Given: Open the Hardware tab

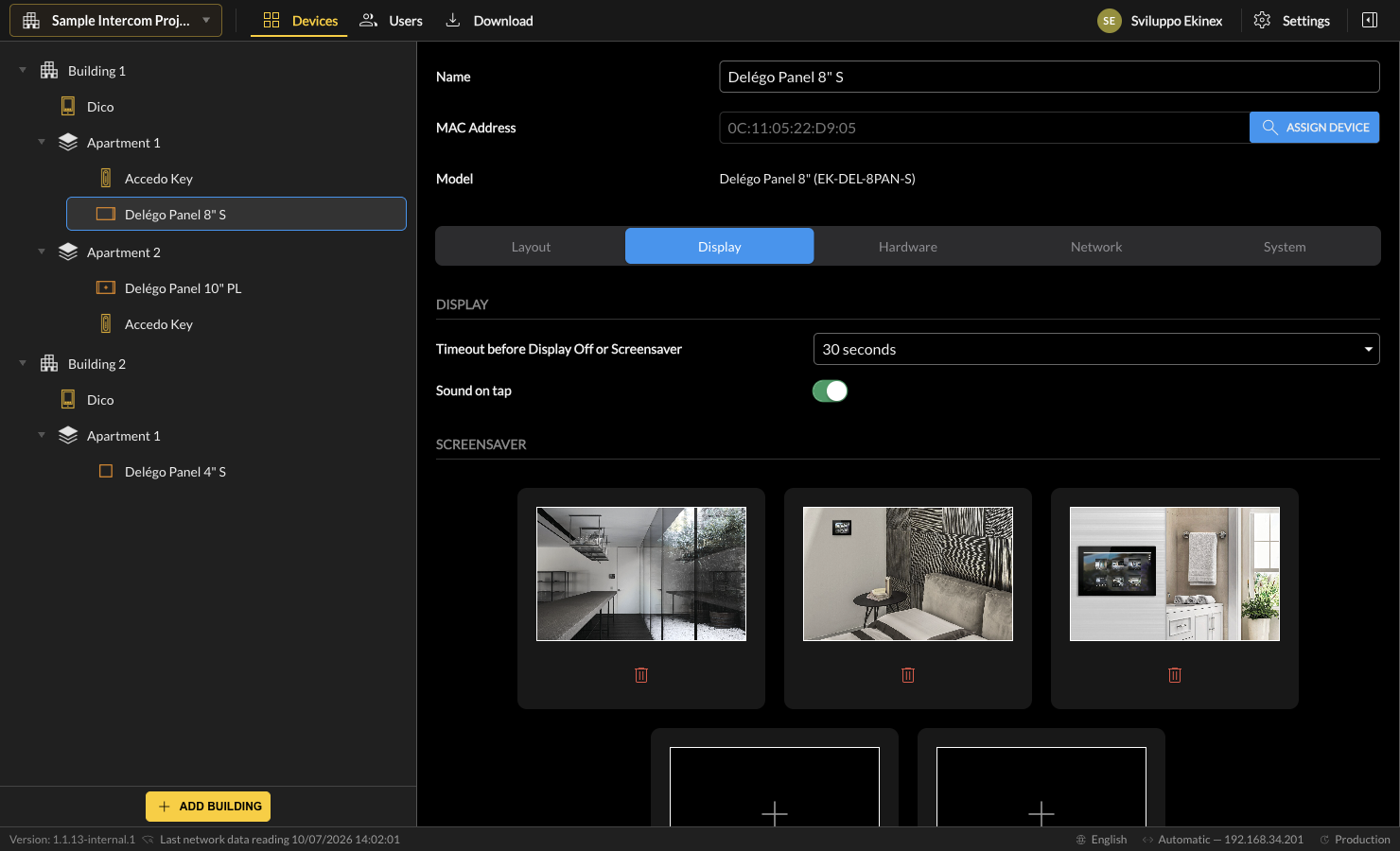Looking at the screenshot, I should [x=908, y=247].
